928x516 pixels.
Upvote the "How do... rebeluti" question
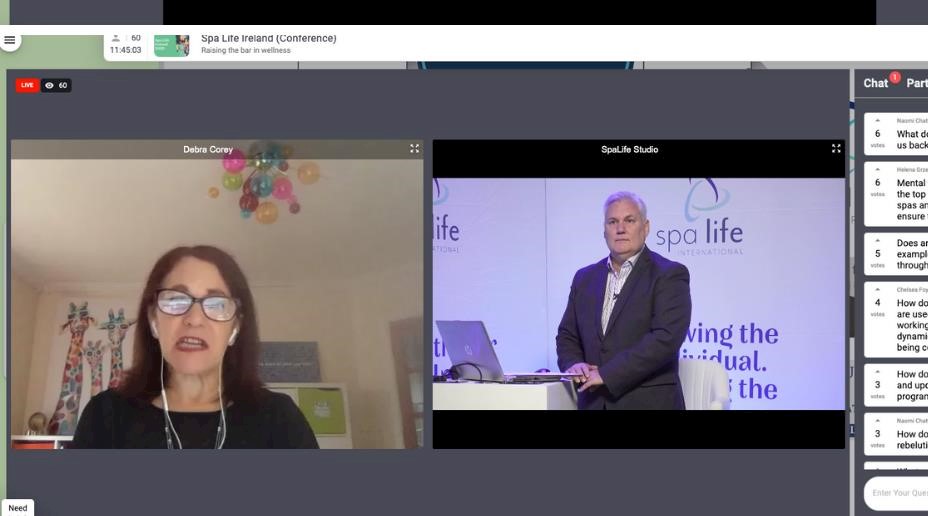tap(878, 421)
